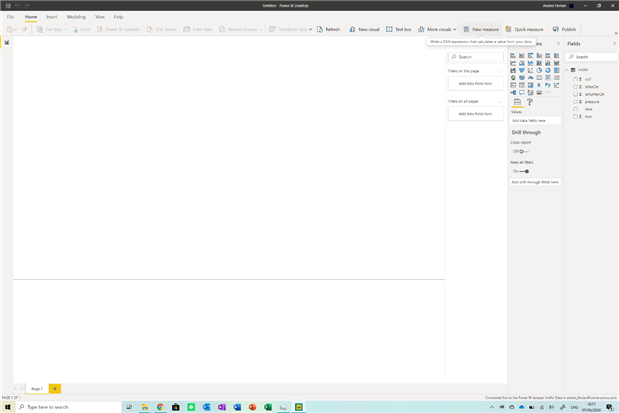Click the Quick measure button
Screen dimensions: 619x413
pos(524,29)
